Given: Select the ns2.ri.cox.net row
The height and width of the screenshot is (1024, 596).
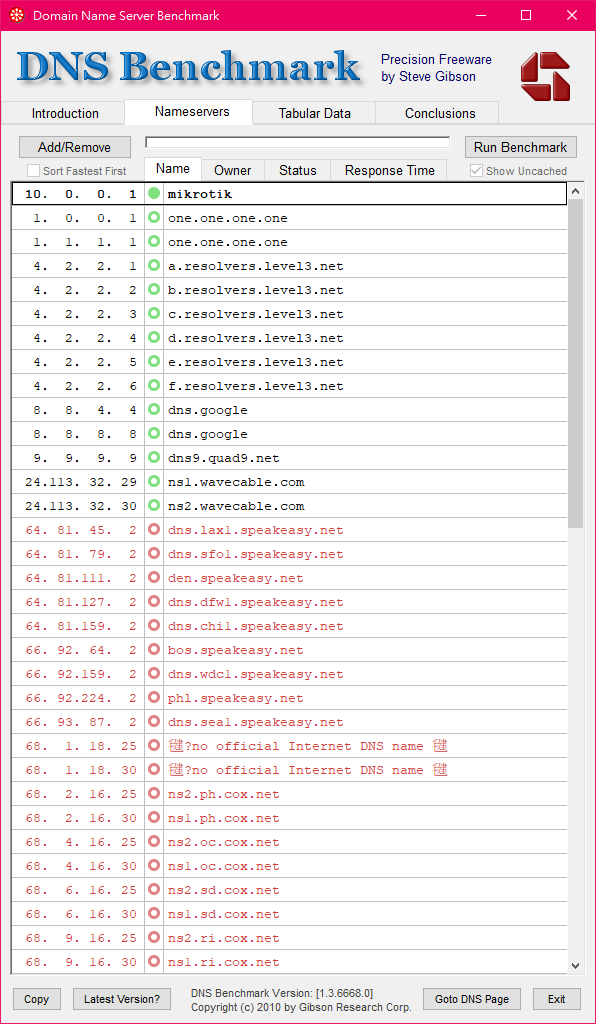Looking at the screenshot, I should (289, 938).
